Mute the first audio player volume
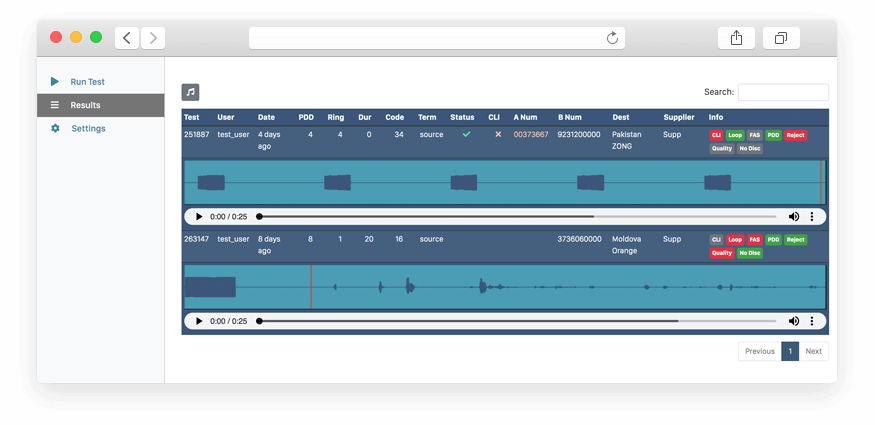Image resolution: width=875 pixels, height=425 pixels. pyautogui.click(x=794, y=217)
